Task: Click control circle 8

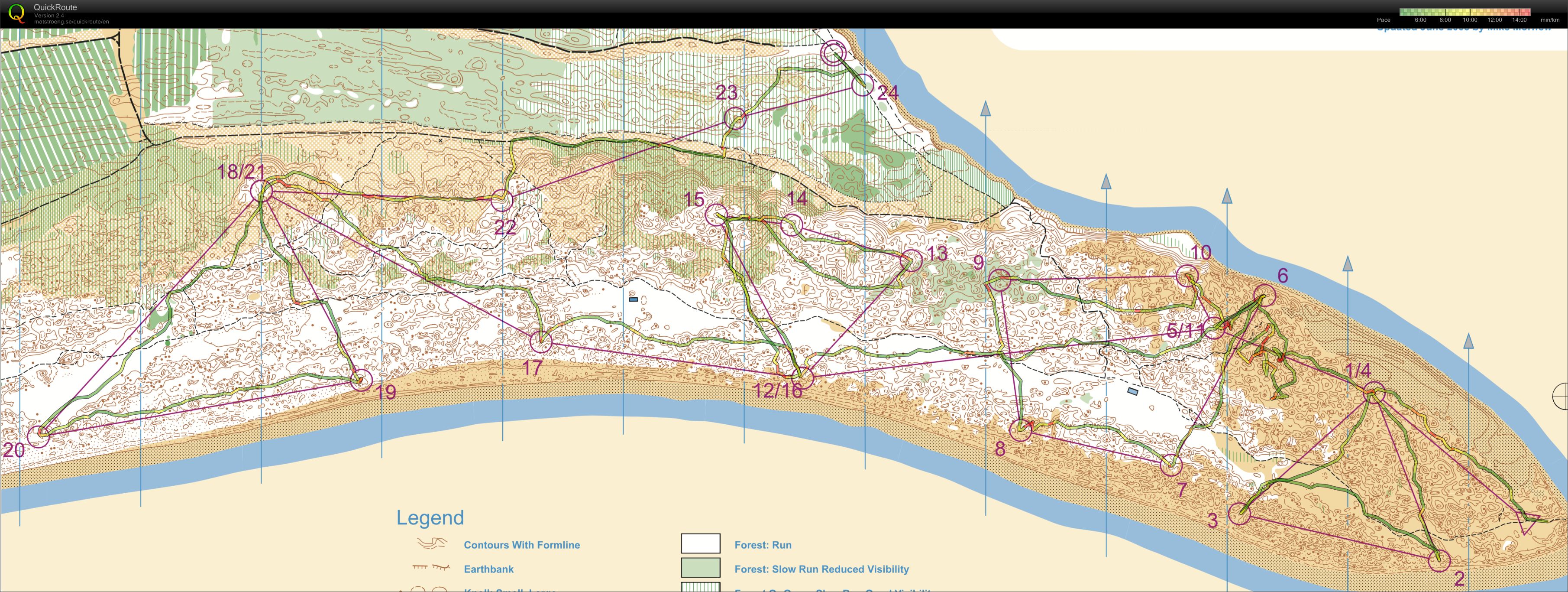Action: click(x=1021, y=430)
